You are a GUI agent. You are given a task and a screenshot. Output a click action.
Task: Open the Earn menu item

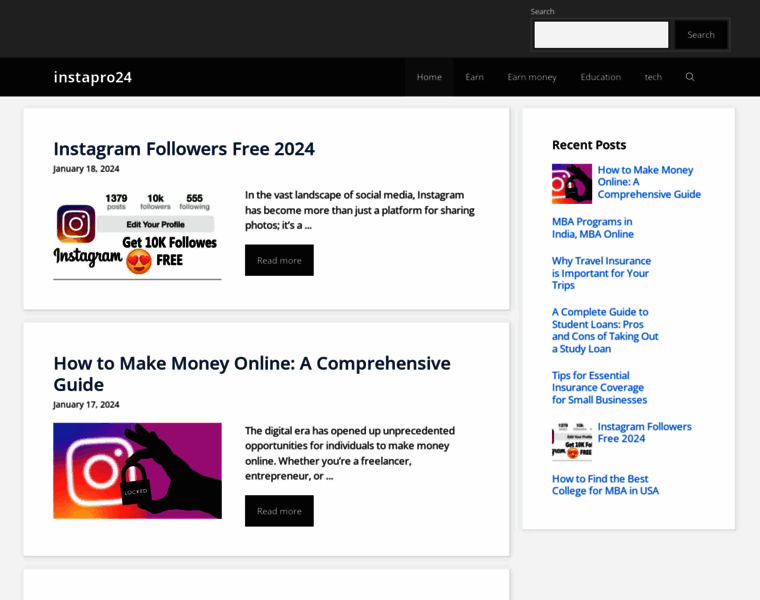point(474,77)
